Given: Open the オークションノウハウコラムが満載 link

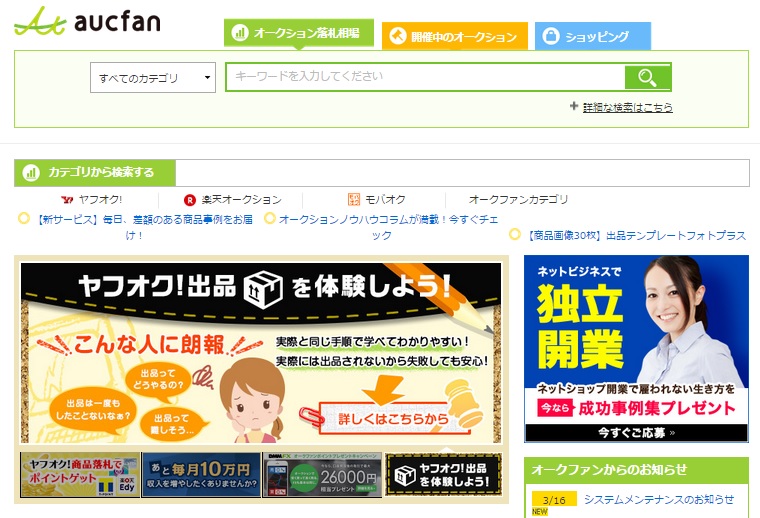Looking at the screenshot, I should tap(388, 227).
